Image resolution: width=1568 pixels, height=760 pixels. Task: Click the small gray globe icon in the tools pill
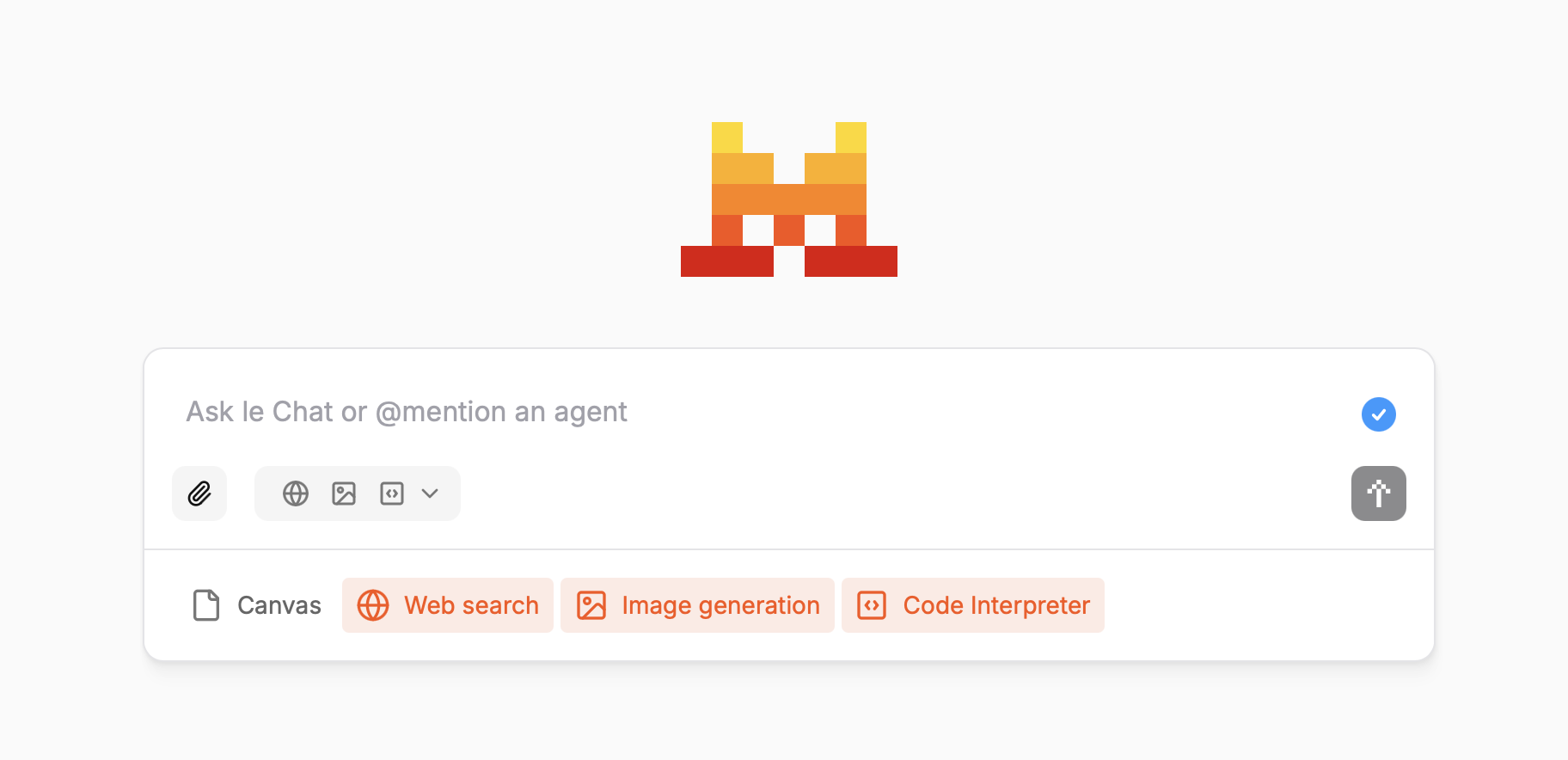pyautogui.click(x=296, y=493)
